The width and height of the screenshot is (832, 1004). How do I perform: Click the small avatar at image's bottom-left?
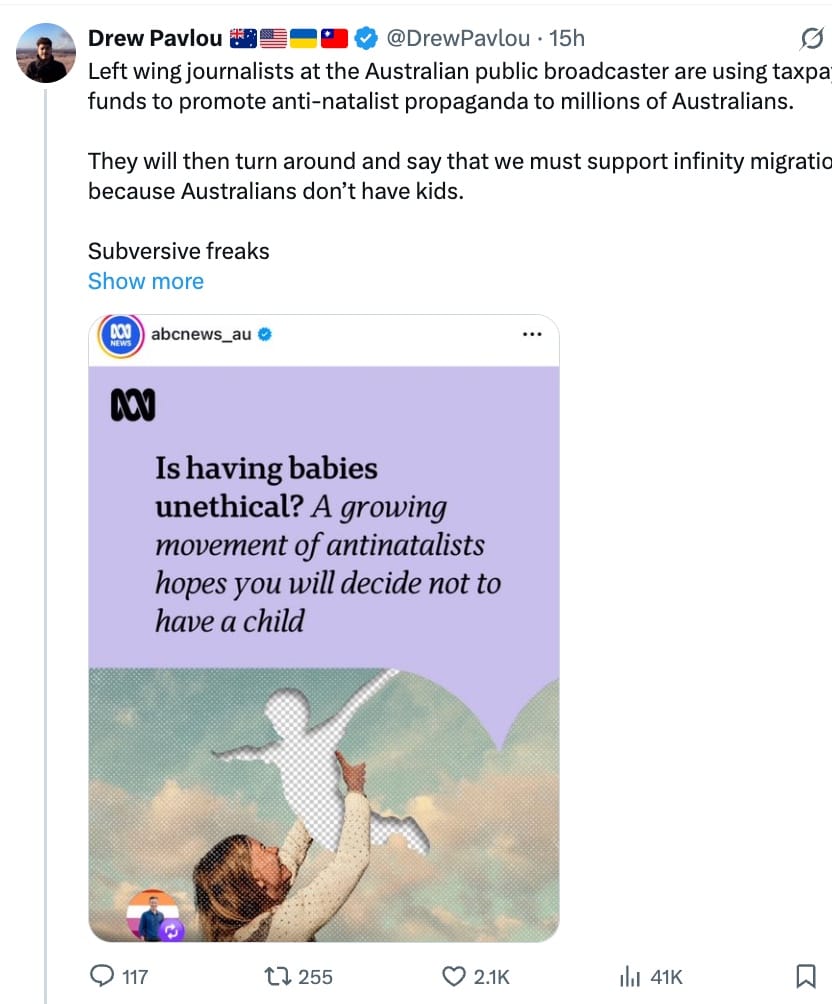[x=152, y=916]
